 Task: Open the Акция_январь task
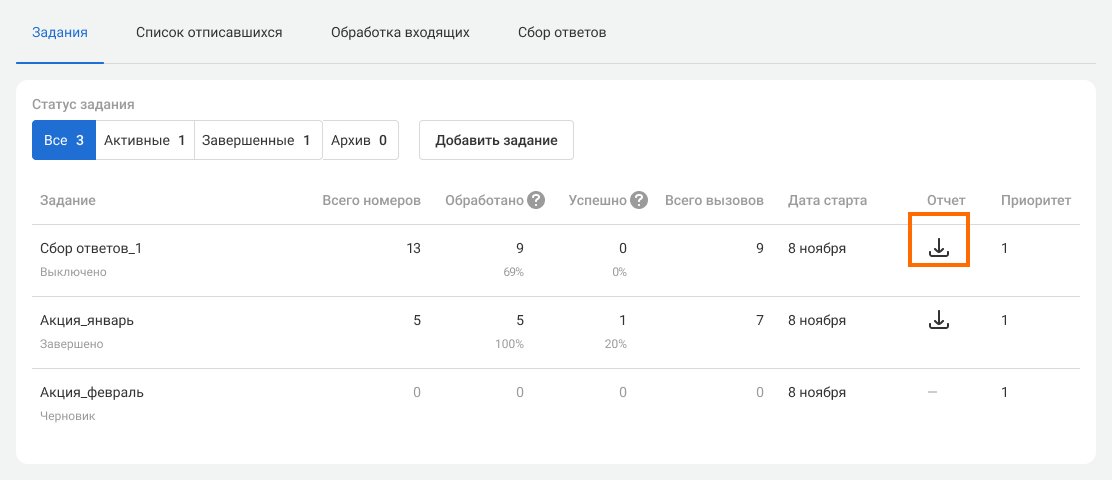[x=87, y=320]
